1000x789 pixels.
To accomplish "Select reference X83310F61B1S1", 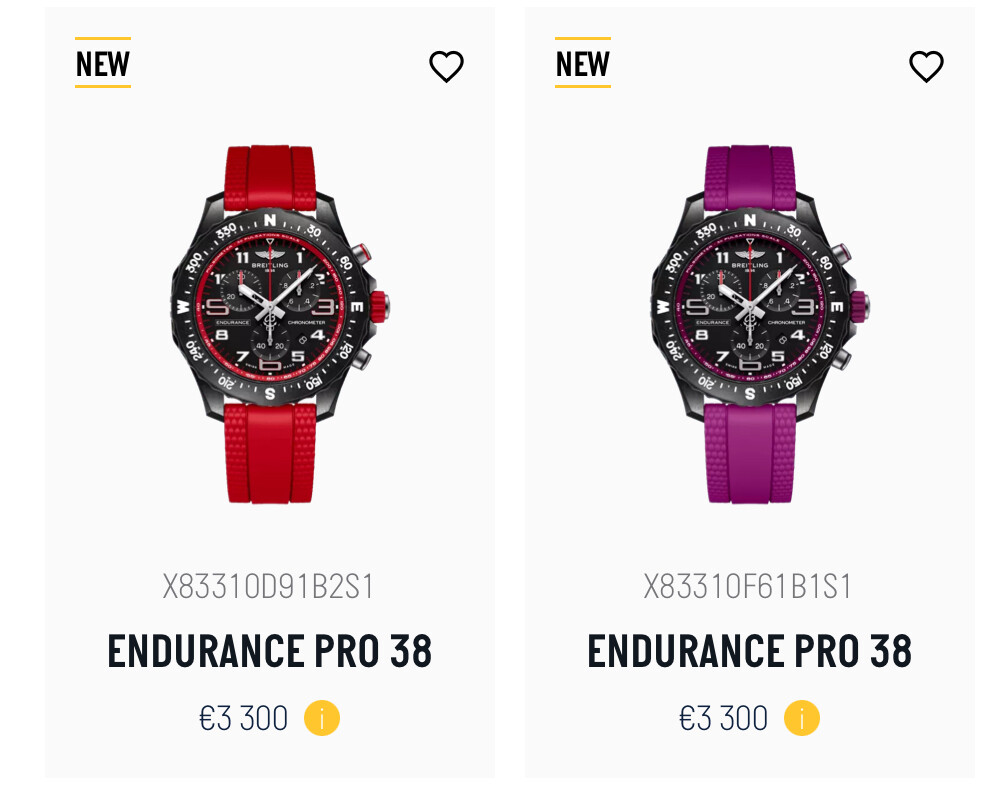I will tap(747, 587).
